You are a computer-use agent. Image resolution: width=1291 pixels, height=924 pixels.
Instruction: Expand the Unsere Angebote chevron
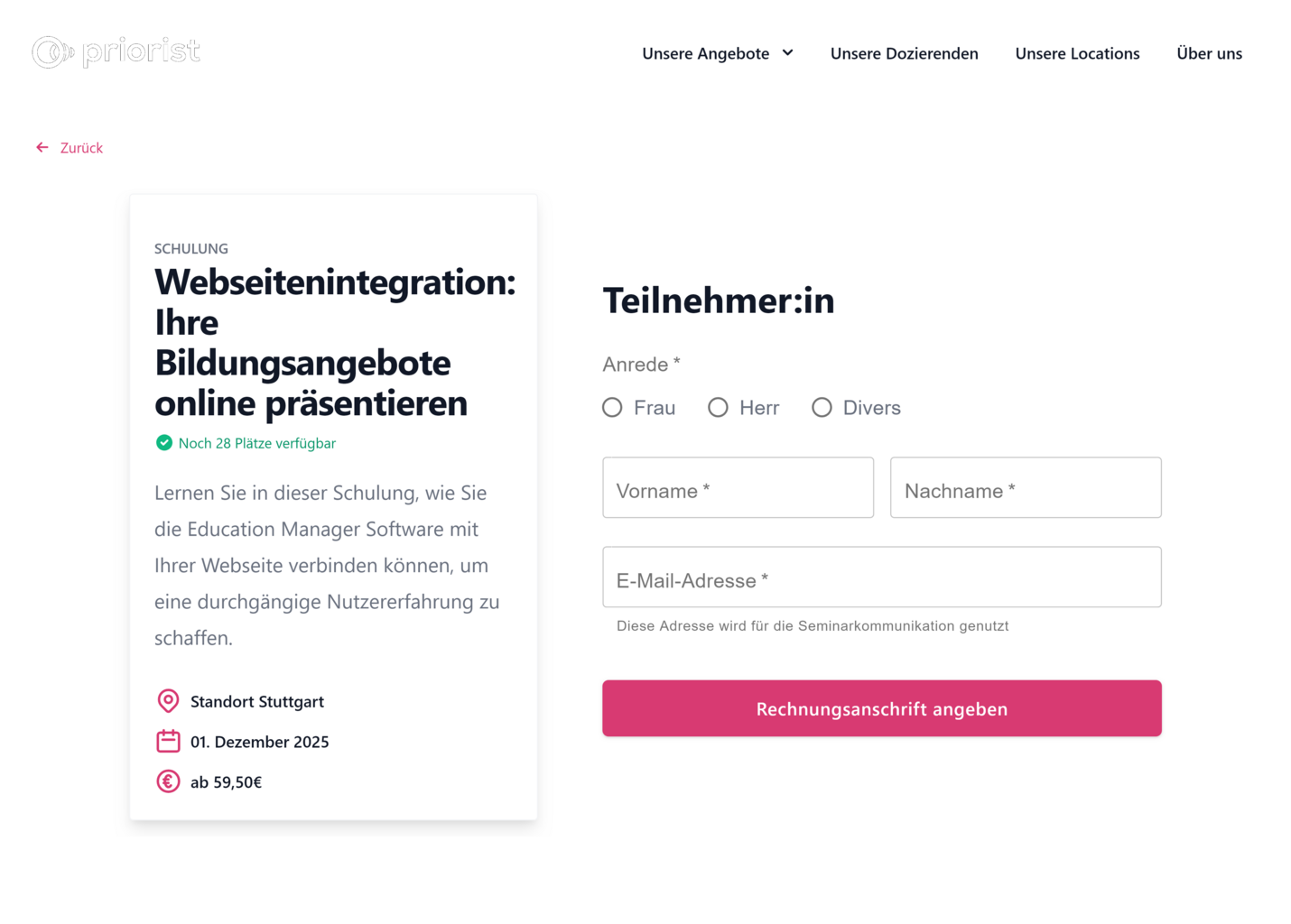tap(787, 53)
